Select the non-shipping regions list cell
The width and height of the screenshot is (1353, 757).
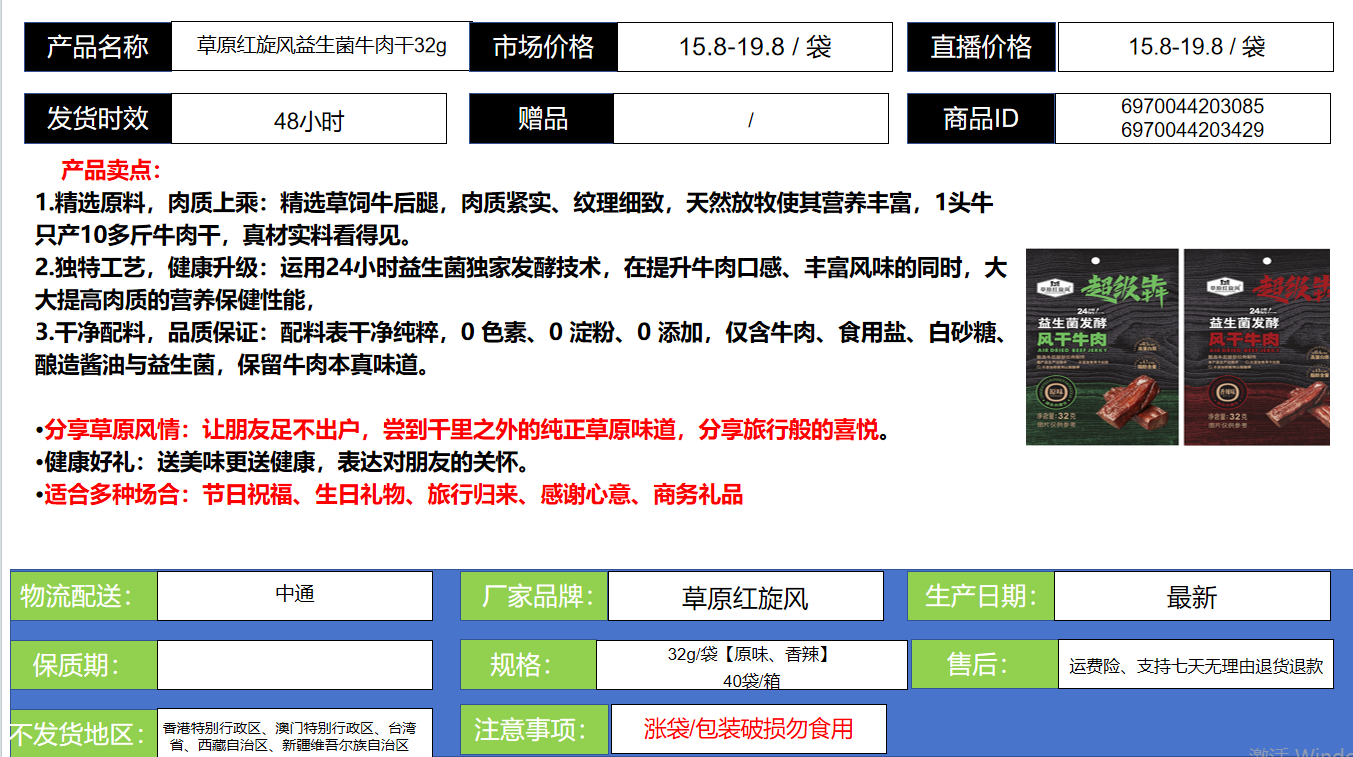pos(294,735)
